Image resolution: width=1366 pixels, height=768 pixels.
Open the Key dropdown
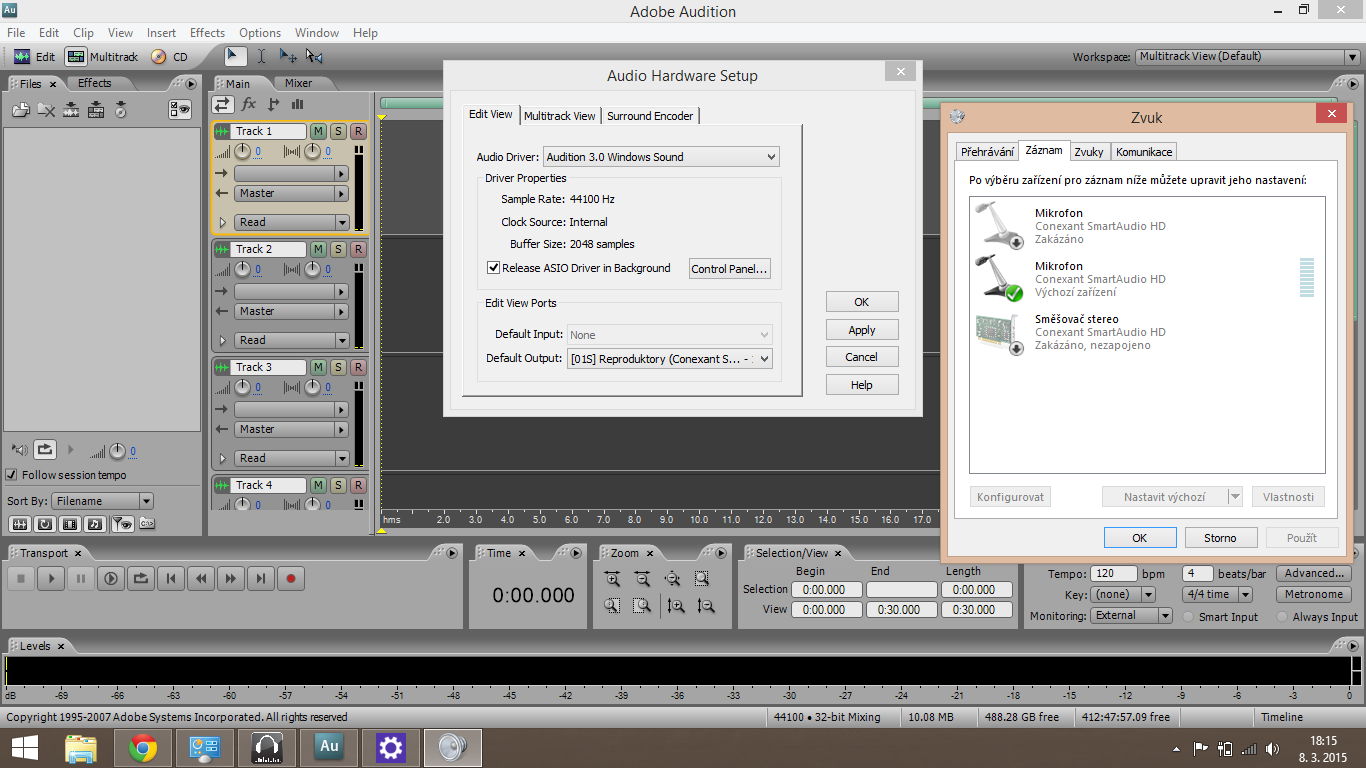tap(1123, 594)
